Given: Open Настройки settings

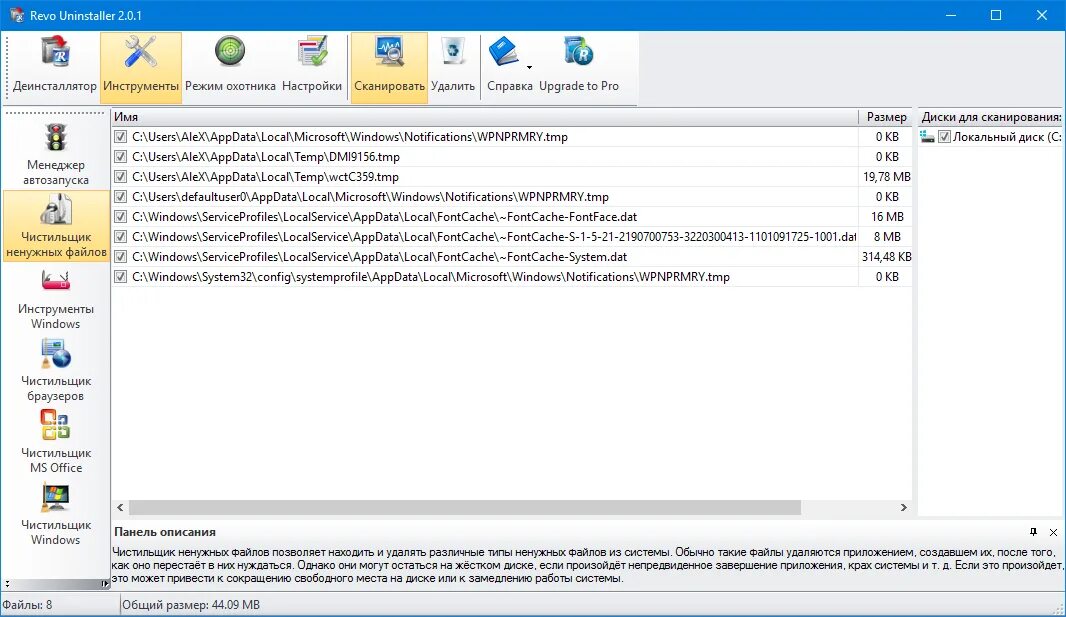Looking at the screenshot, I should point(312,67).
